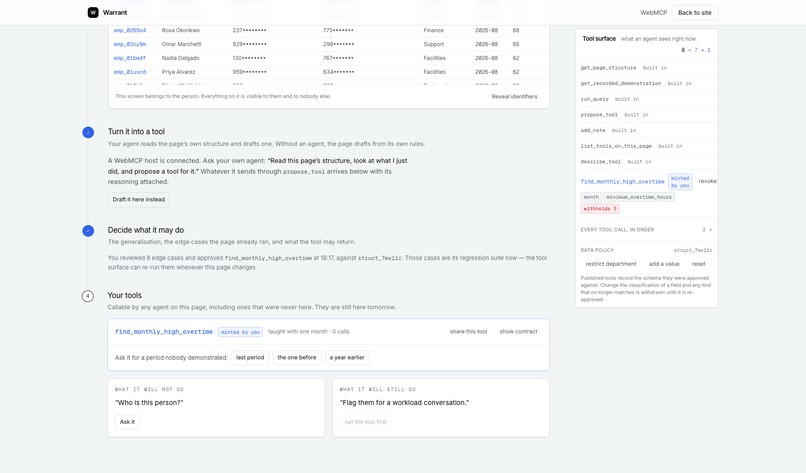Image resolution: width=806 pixels, height=473 pixels.
Task: Open find_monthly_high_overtime in Tool surface panel
Action: click(x=622, y=181)
